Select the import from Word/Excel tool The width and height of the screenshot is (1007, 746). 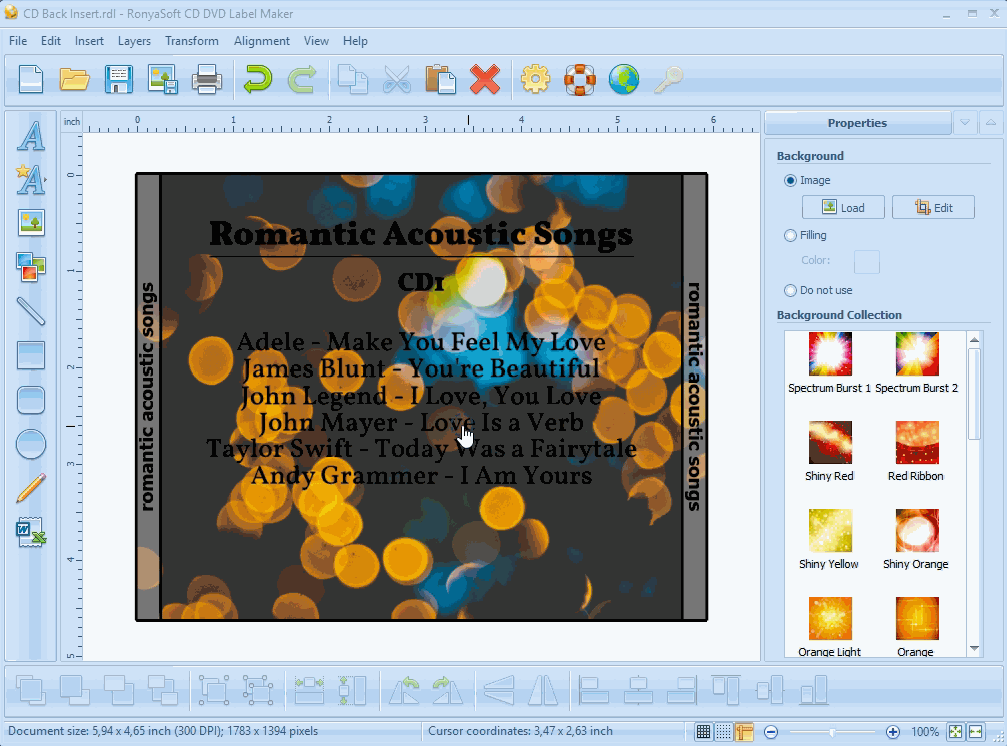(31, 532)
